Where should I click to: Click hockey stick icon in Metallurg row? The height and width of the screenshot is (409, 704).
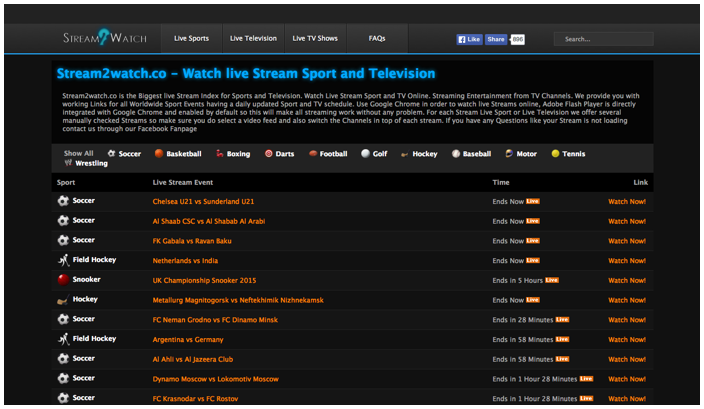[x=63, y=300]
